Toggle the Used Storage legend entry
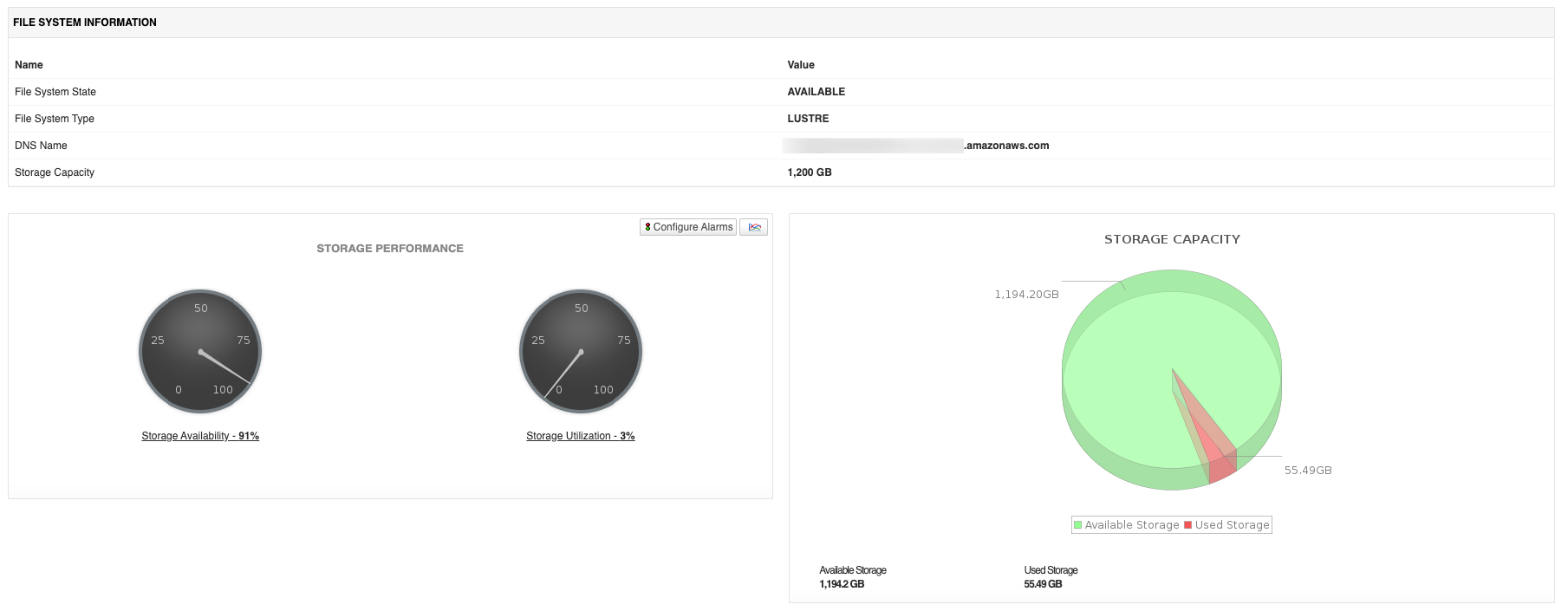 [1226, 525]
